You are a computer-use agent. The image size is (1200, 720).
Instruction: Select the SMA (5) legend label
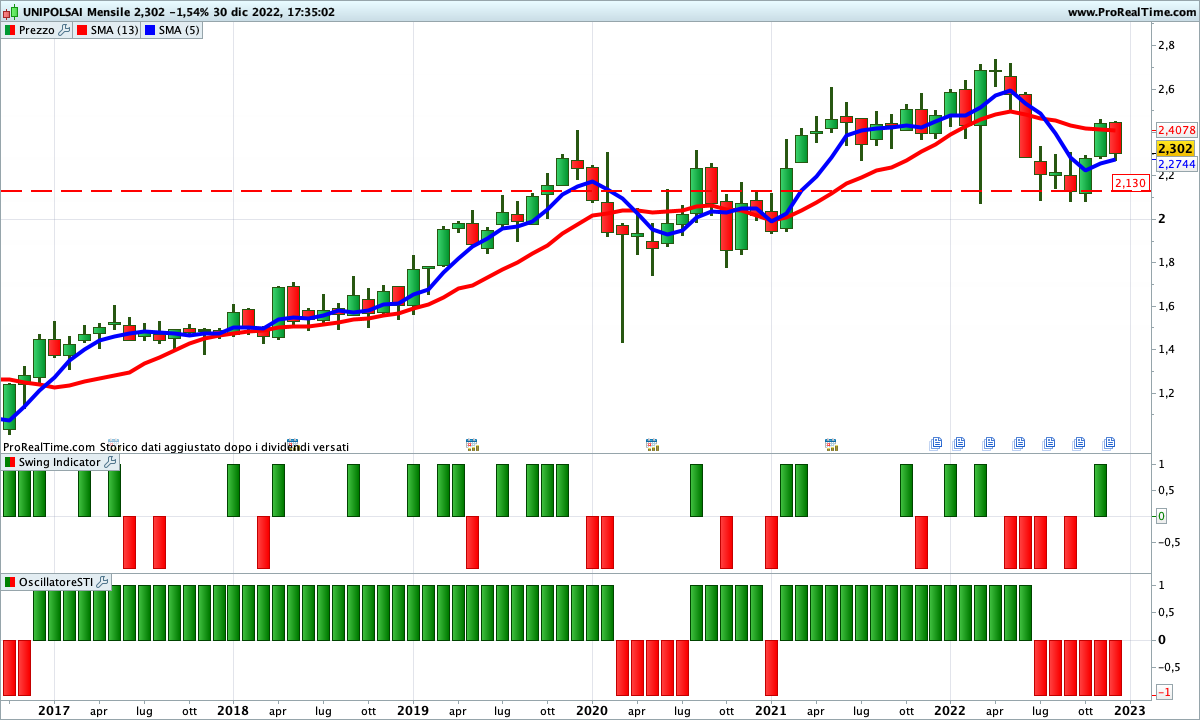pyautogui.click(x=180, y=30)
